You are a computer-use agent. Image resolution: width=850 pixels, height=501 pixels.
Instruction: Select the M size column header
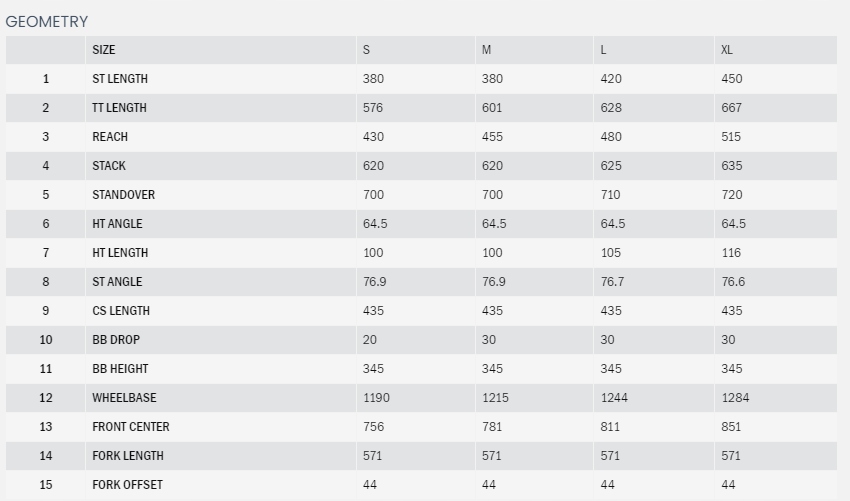(x=487, y=50)
